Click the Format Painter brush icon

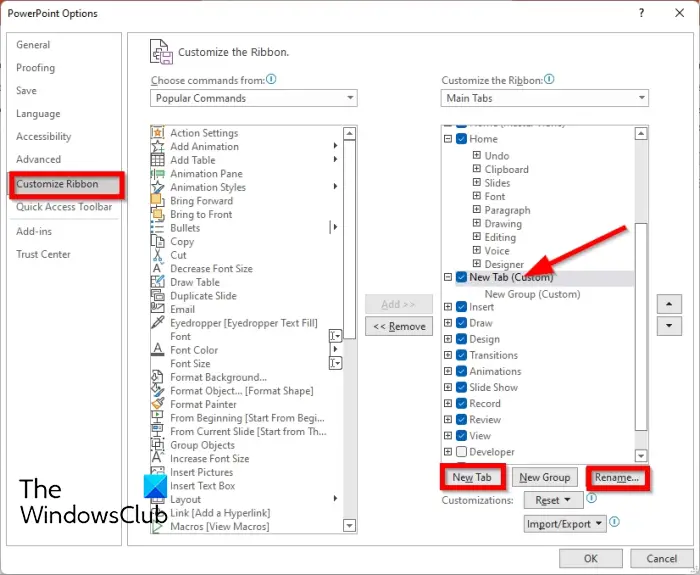pyautogui.click(x=157, y=404)
